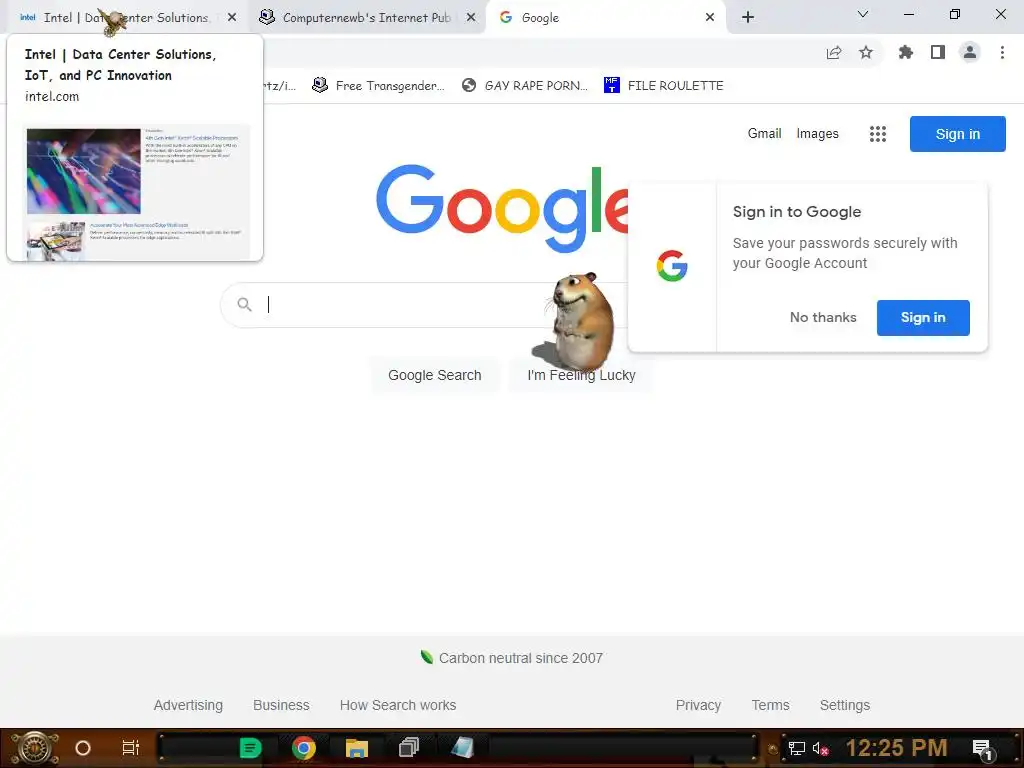Click the FILE ROULETTE bookmark favicon
The image size is (1024, 768).
pyautogui.click(x=611, y=85)
